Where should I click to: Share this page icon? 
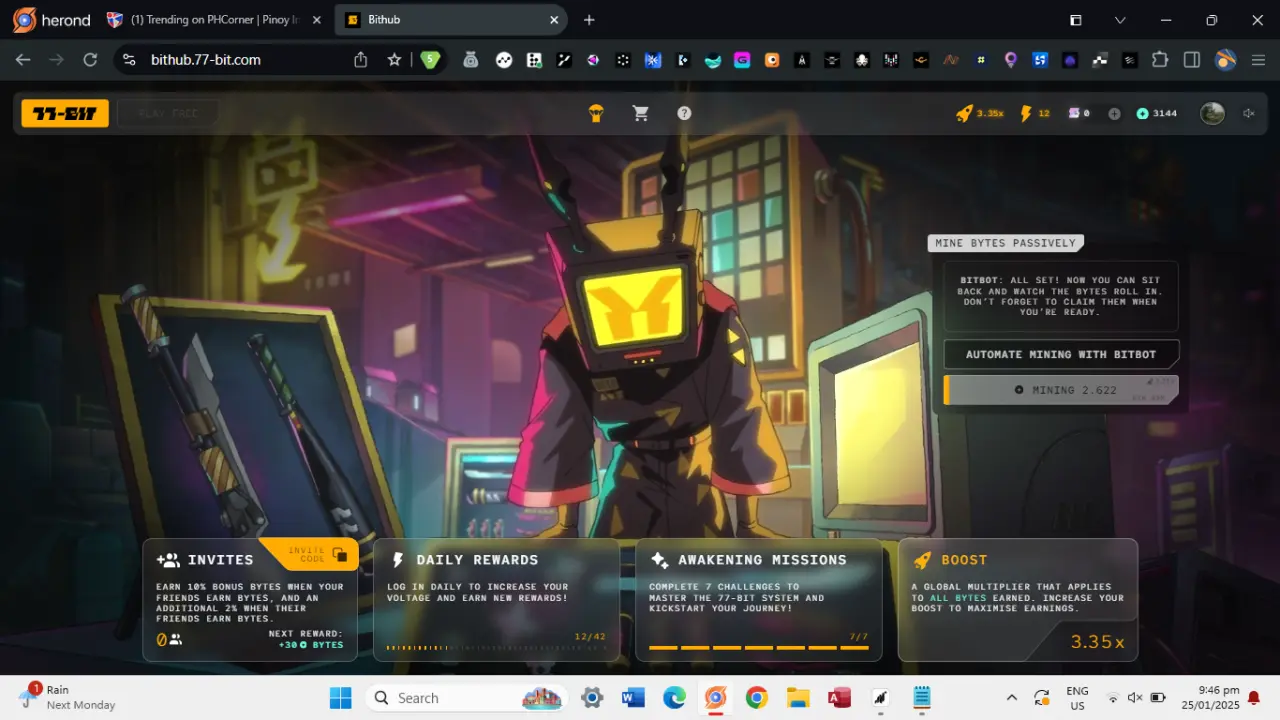361,60
